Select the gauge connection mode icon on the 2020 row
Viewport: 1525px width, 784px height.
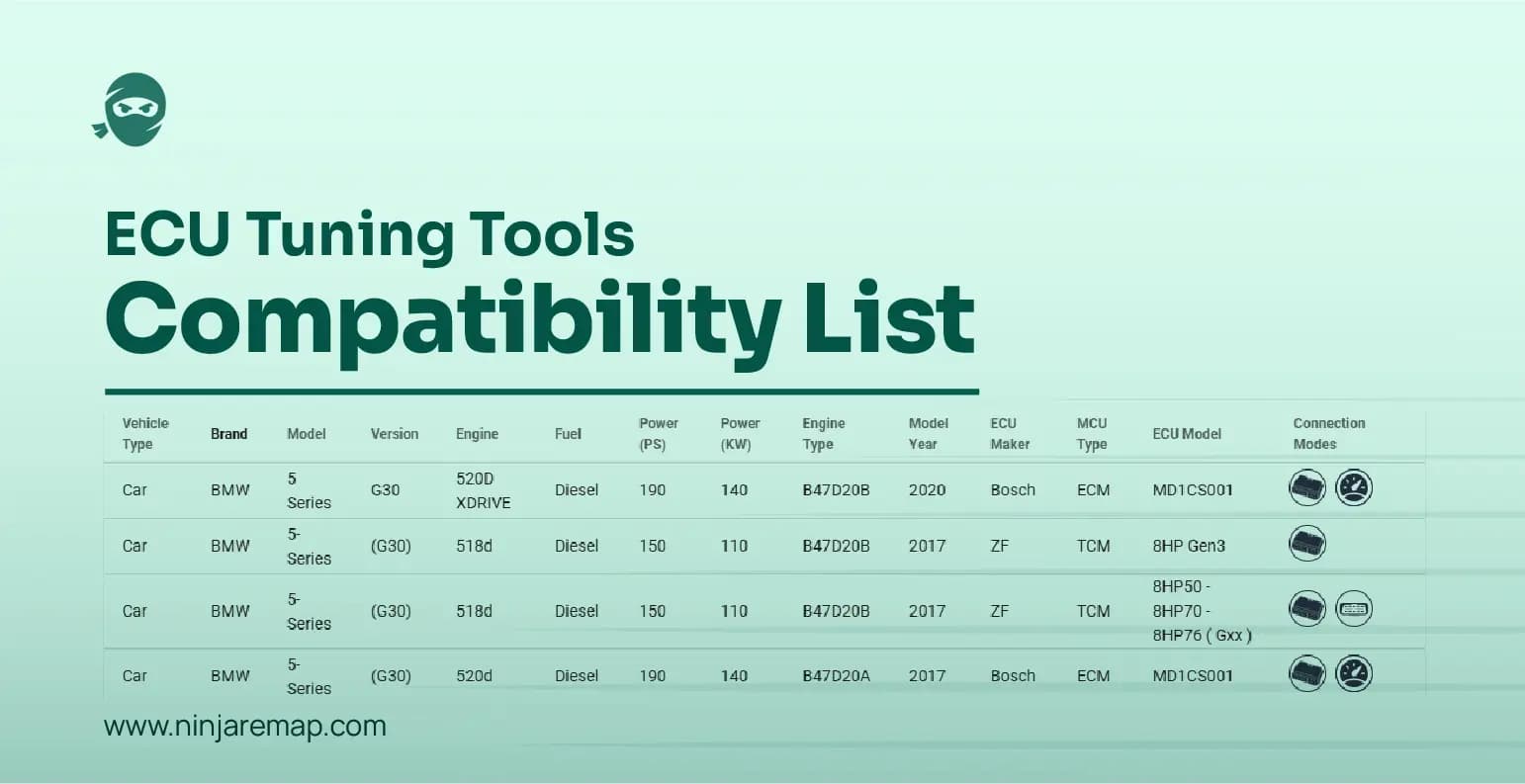point(1353,487)
